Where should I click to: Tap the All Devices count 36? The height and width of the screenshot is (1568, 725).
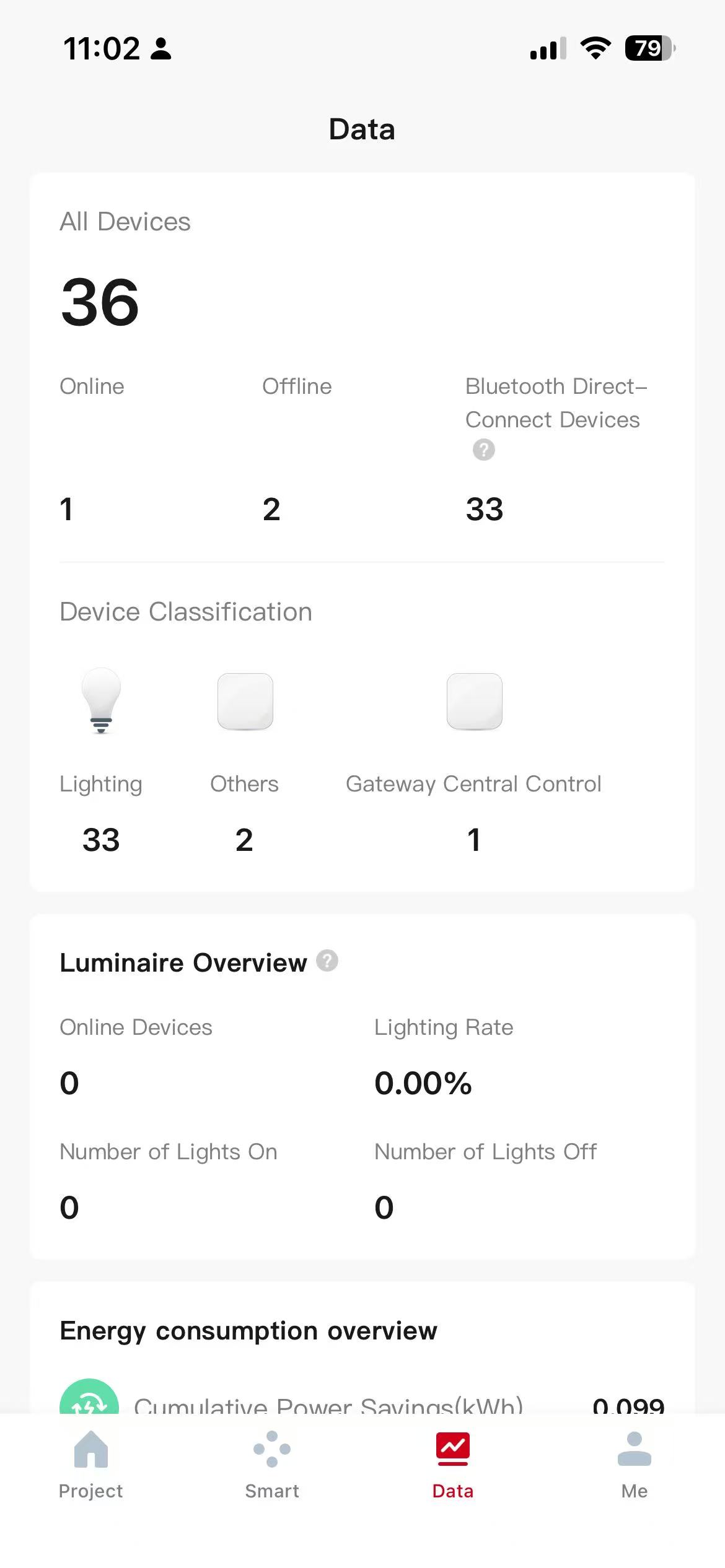100,302
